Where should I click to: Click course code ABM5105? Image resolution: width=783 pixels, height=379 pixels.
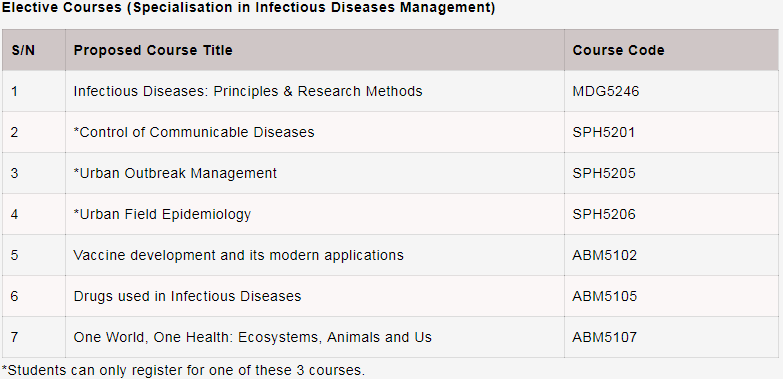pos(605,296)
